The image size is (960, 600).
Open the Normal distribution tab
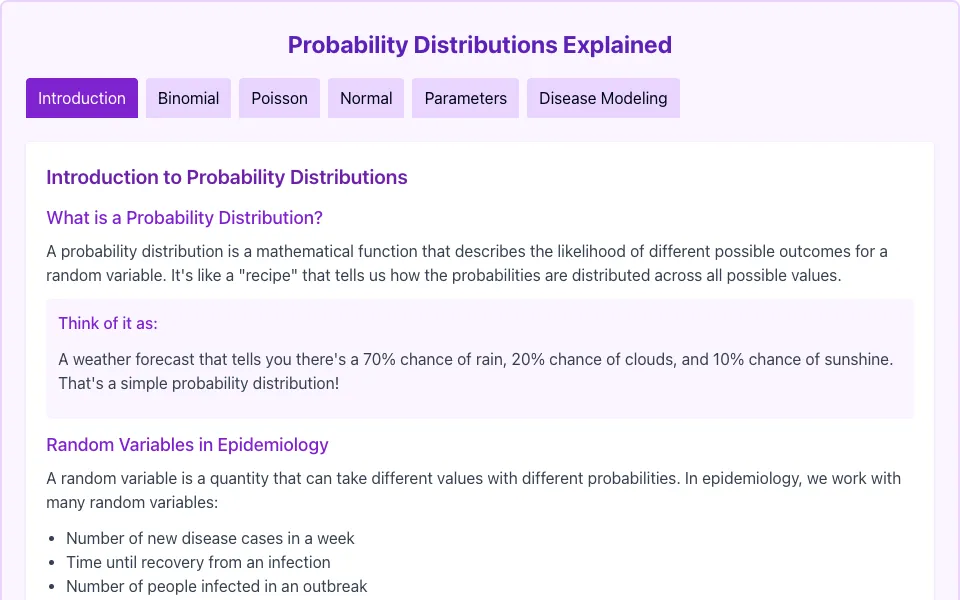tap(366, 98)
